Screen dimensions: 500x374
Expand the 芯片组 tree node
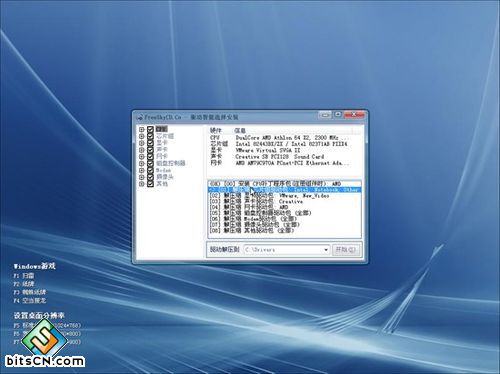[142, 136]
